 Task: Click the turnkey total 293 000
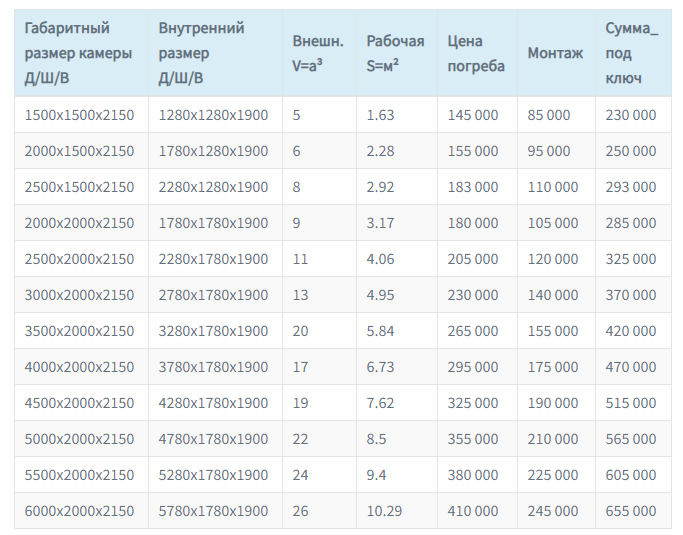tap(630, 187)
